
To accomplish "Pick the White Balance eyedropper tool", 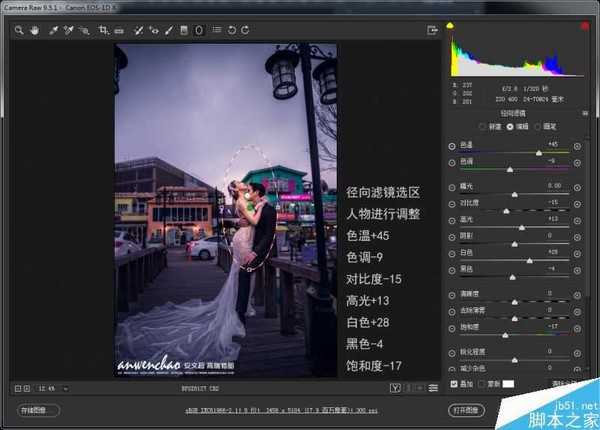I will tap(53, 31).
